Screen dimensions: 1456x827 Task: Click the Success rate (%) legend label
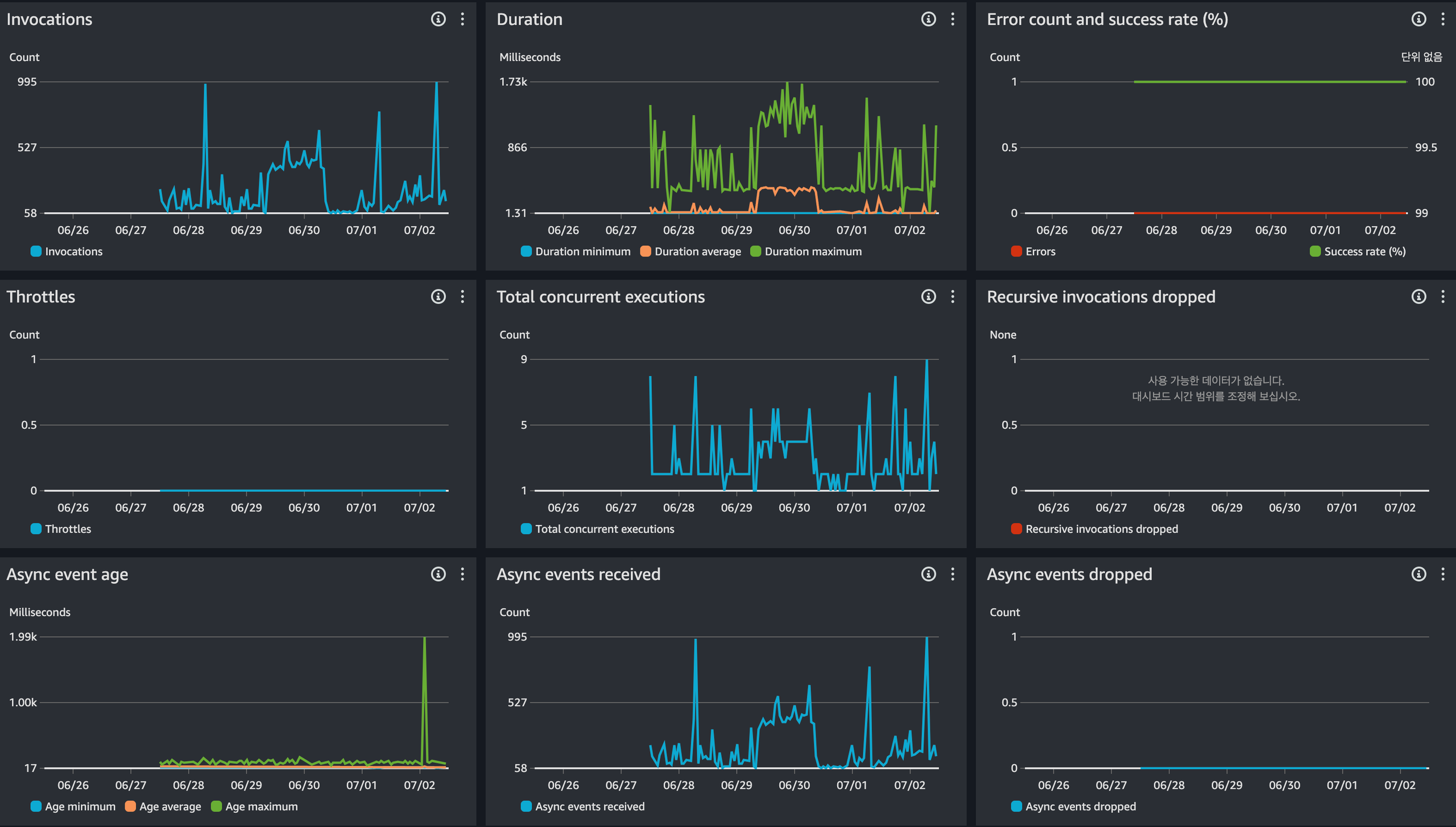pyautogui.click(x=1364, y=251)
